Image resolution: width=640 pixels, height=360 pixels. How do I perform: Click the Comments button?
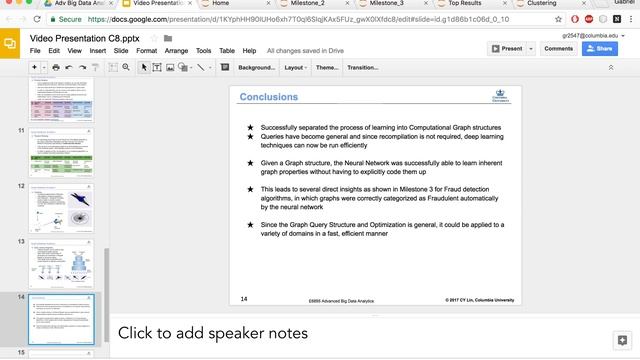pyautogui.click(x=558, y=49)
